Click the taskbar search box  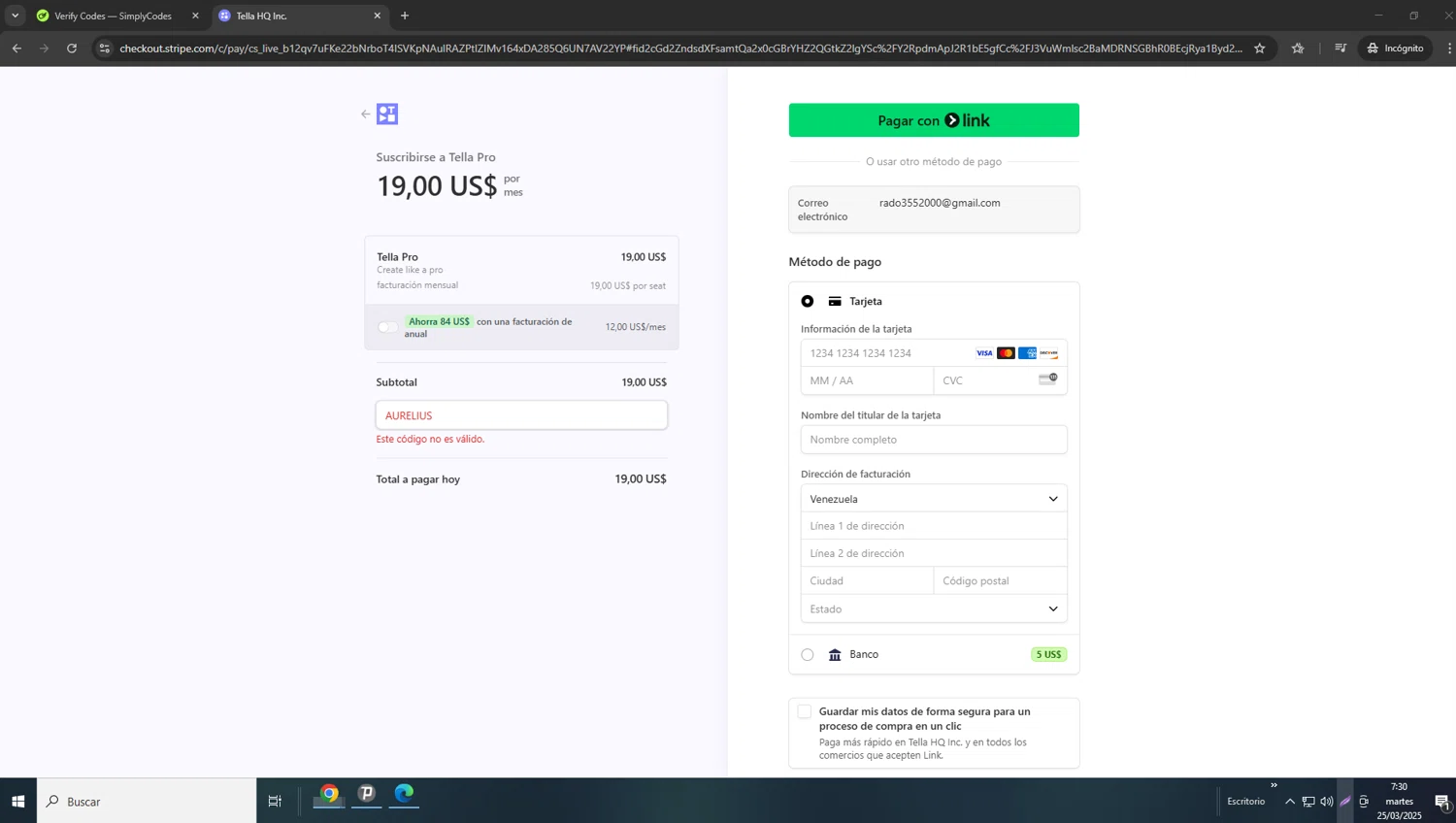click(x=147, y=802)
